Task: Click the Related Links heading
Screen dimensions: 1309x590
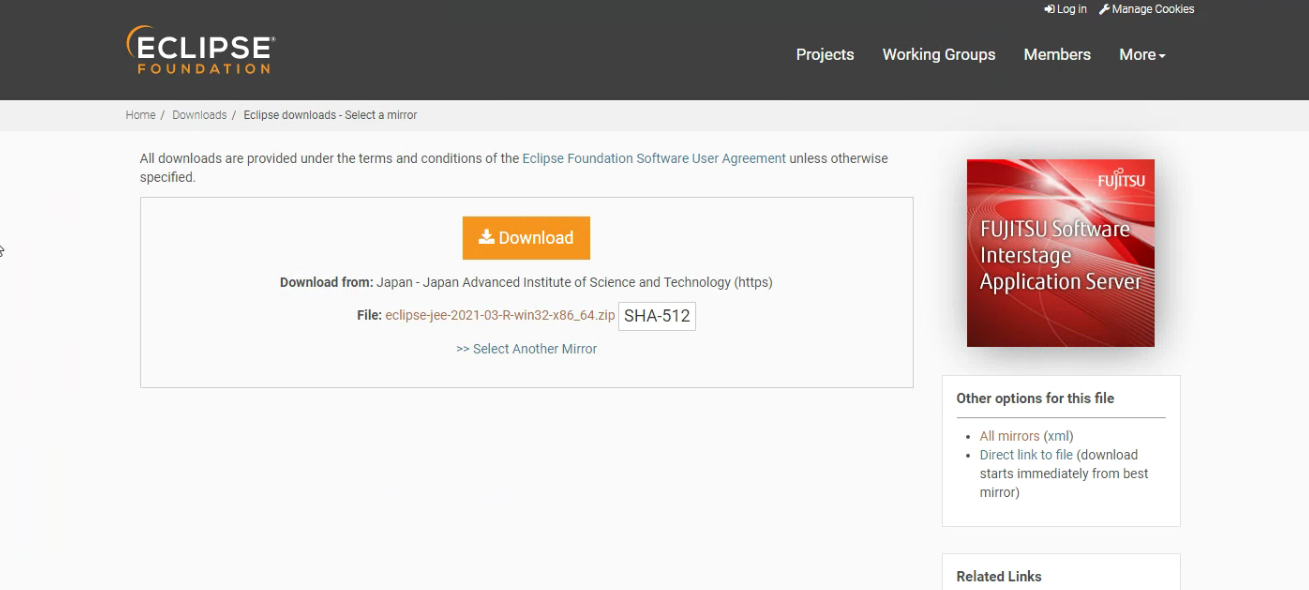Action: coord(999,576)
